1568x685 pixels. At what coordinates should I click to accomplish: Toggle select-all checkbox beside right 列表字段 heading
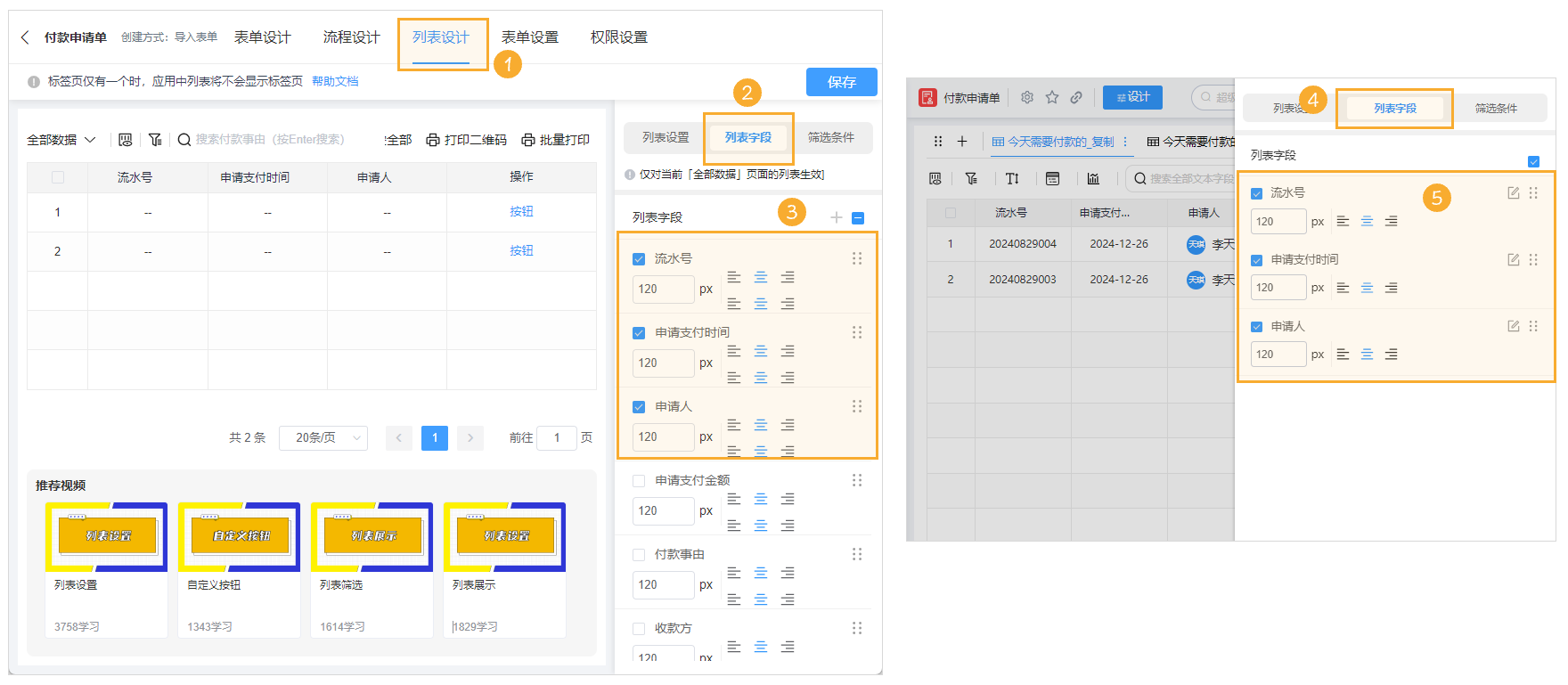pyautogui.click(x=1533, y=161)
